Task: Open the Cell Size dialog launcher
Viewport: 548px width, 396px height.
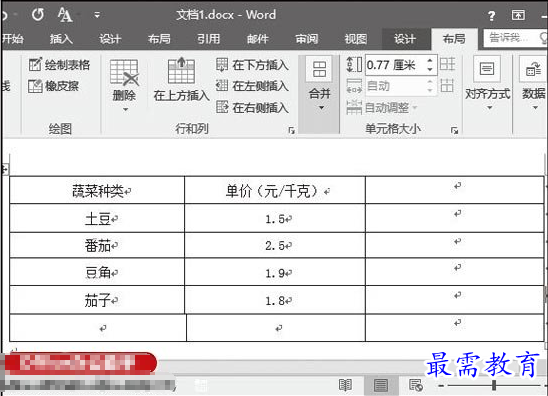Action: 454,130
